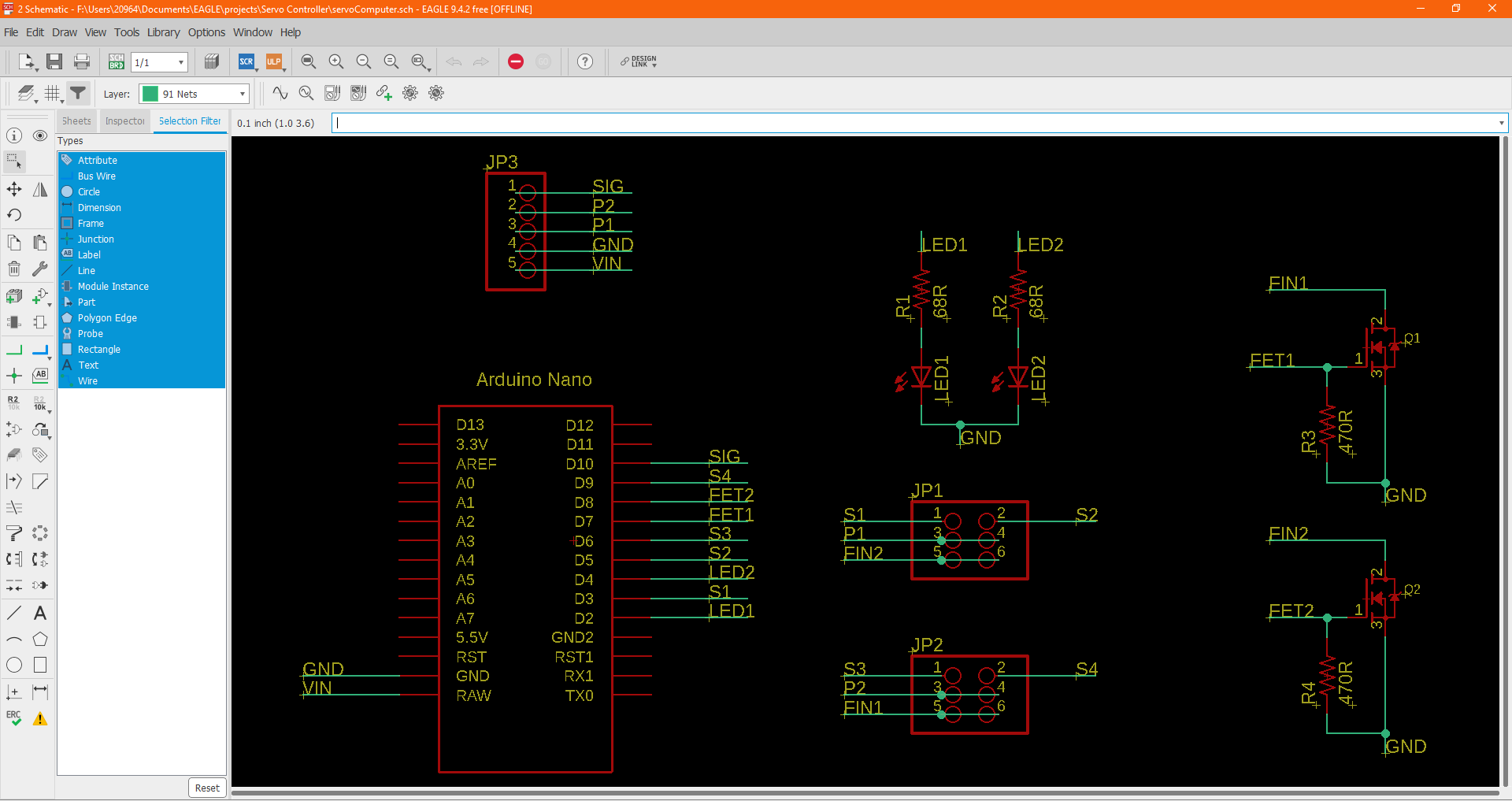This screenshot has width=1512, height=801.
Task: Save the schematic with the floppy disk icon
Action: pos(54,61)
